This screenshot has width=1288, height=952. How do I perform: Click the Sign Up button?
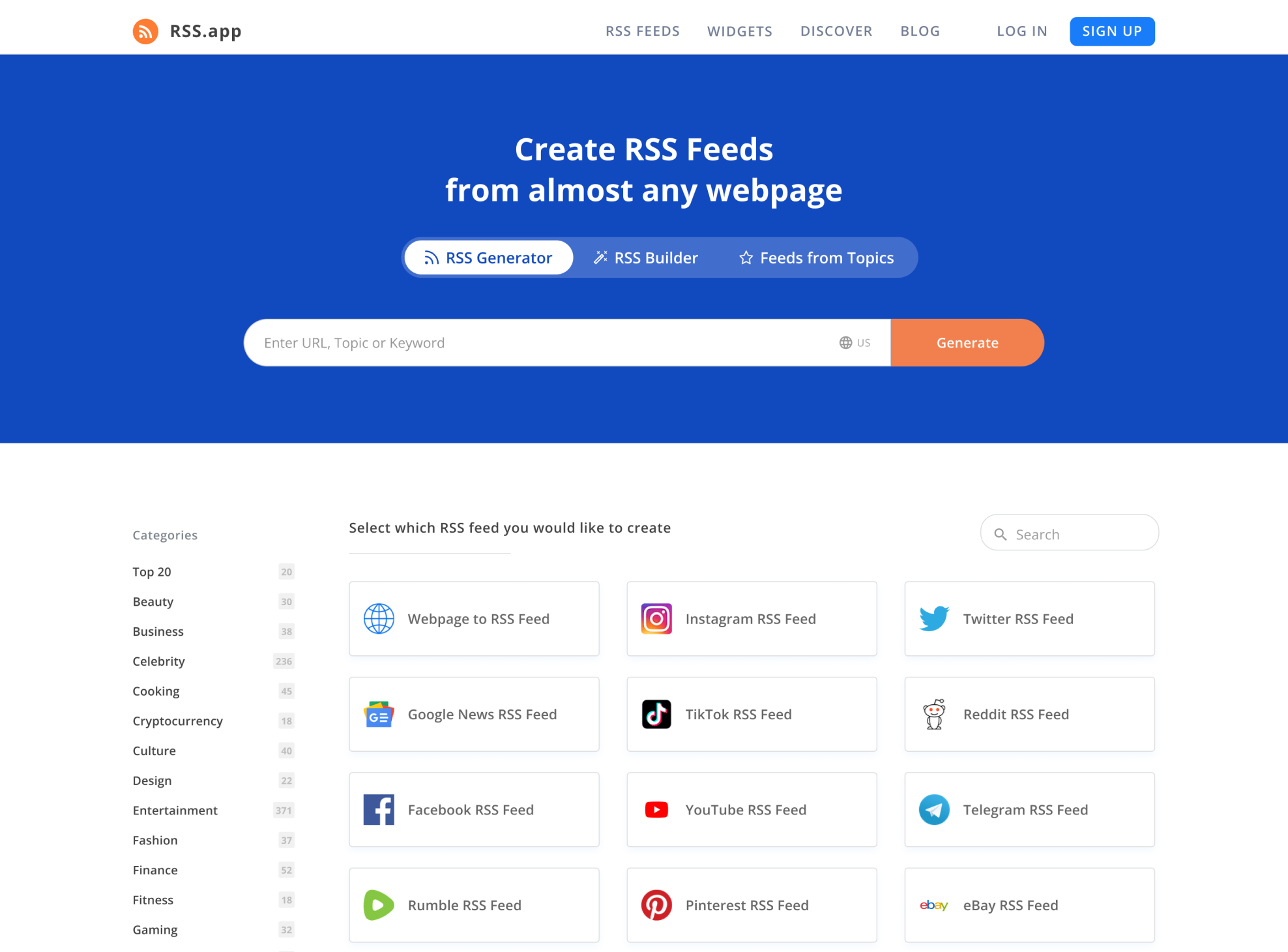click(x=1111, y=31)
